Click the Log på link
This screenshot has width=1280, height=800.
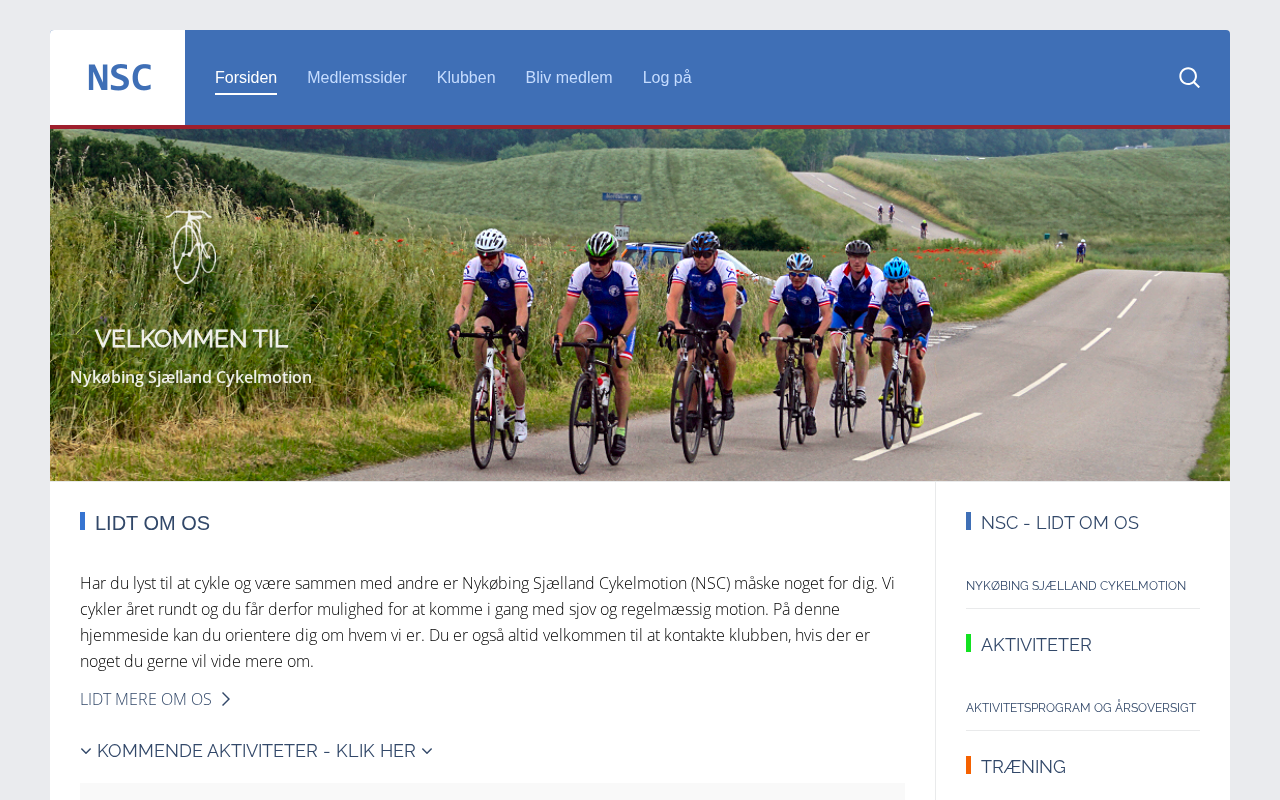667,78
